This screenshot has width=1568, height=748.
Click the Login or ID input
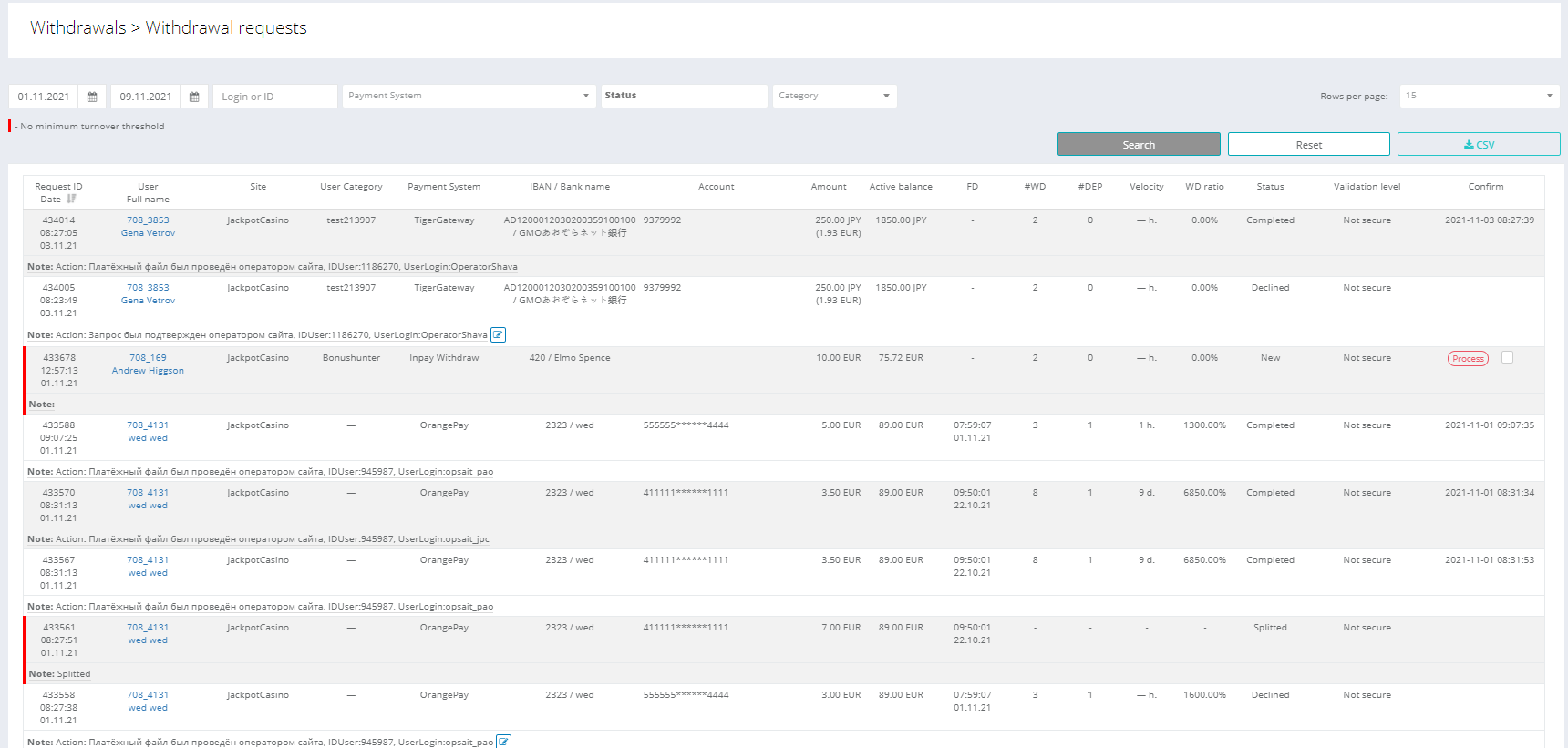(x=275, y=97)
